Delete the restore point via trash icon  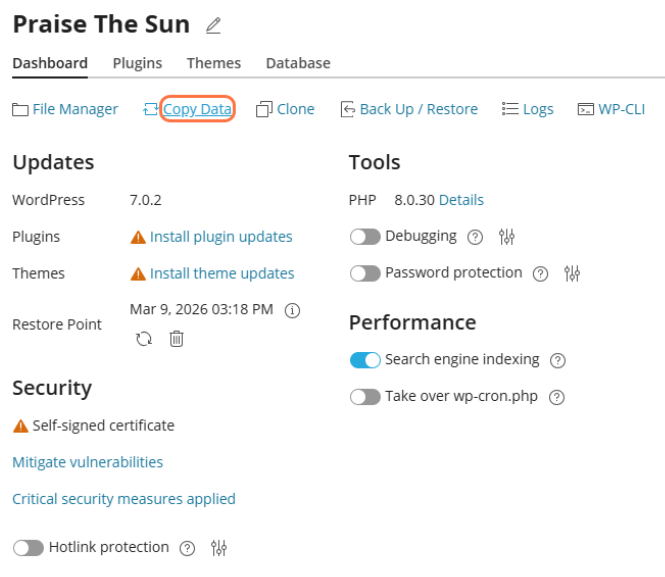coord(176,339)
